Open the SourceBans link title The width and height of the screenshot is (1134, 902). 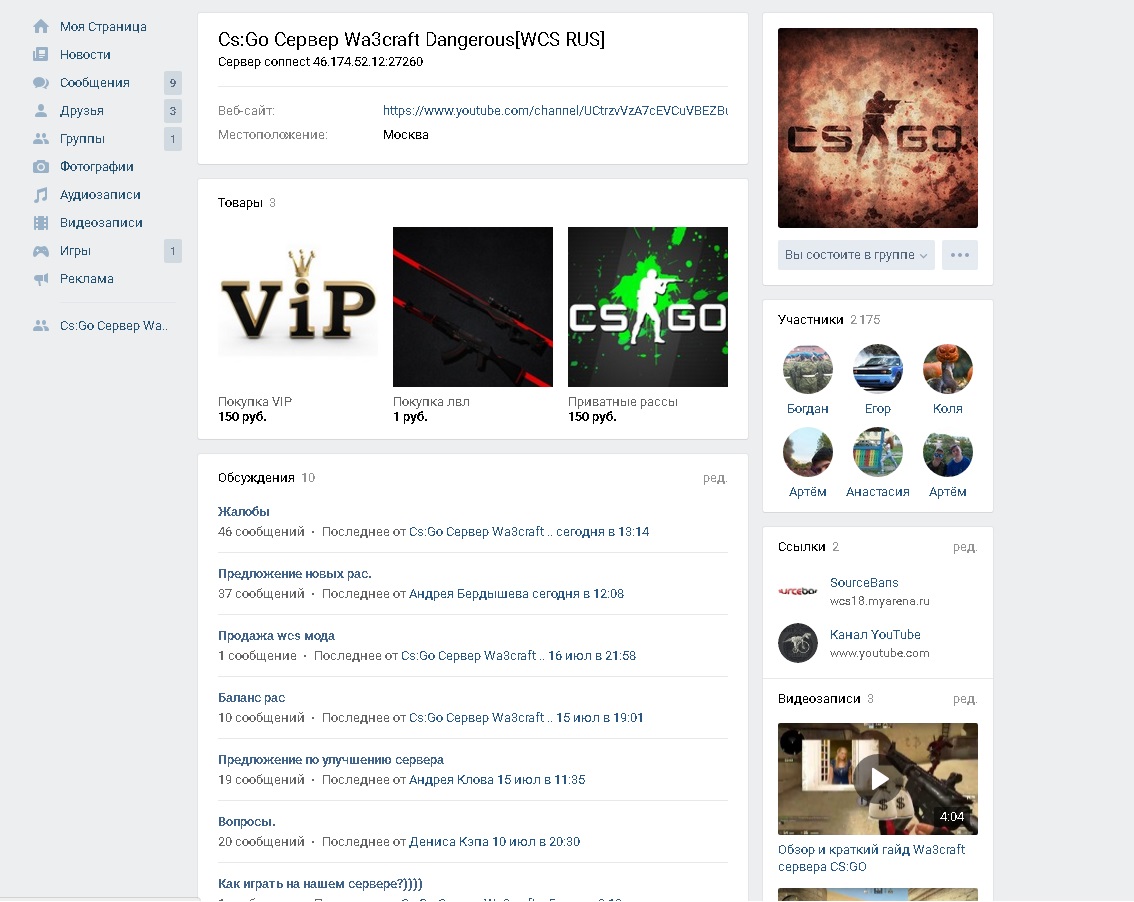pos(864,582)
